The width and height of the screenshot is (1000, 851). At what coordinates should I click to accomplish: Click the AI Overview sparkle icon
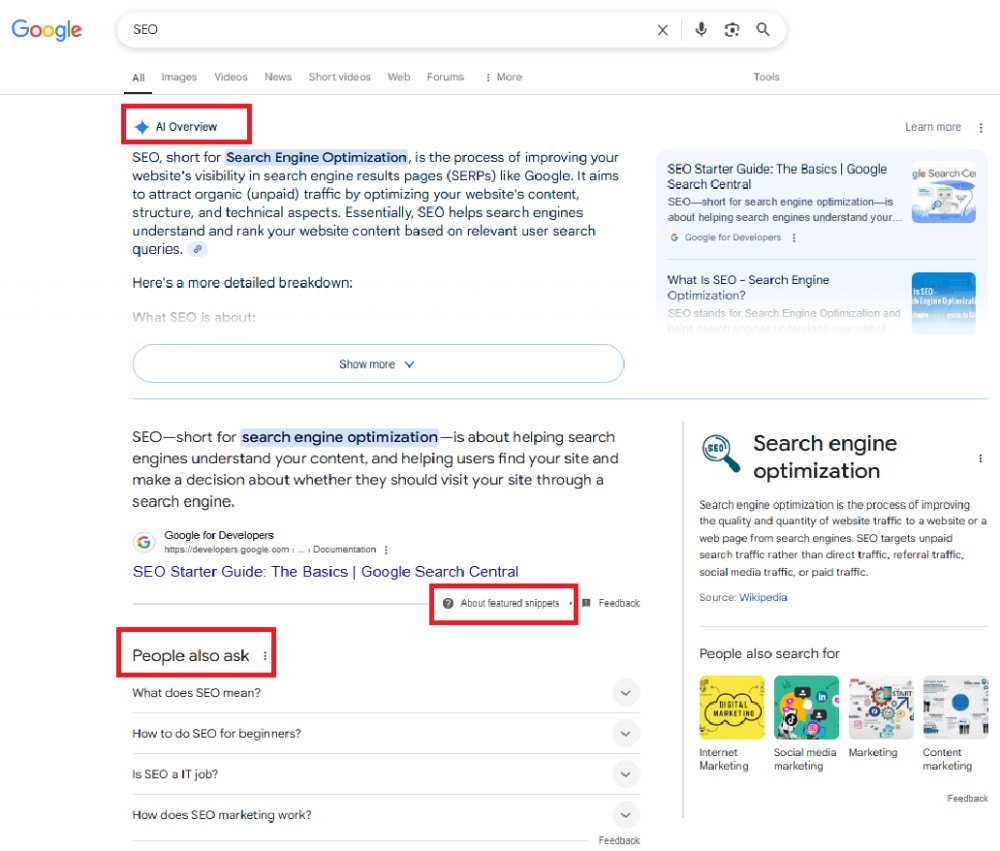(142, 127)
